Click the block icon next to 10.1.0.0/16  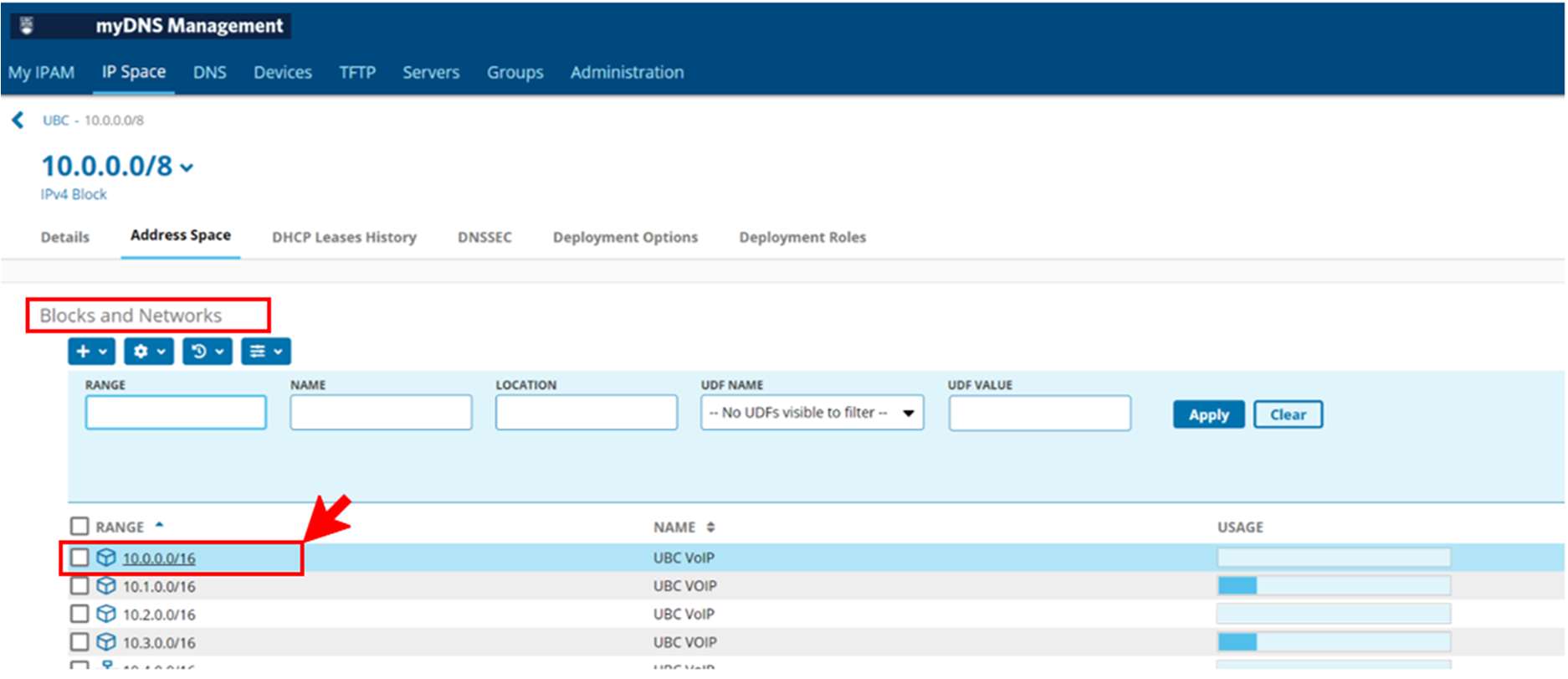[106, 586]
